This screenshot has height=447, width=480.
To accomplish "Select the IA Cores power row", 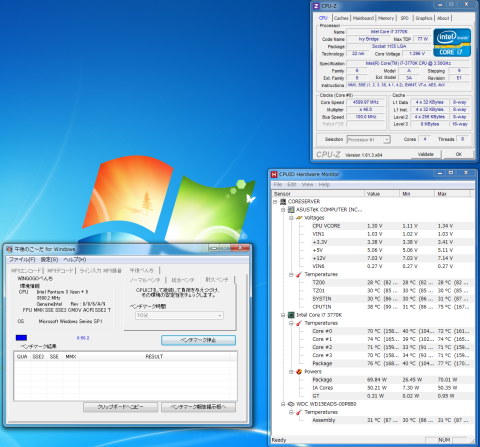I will 393,388.
